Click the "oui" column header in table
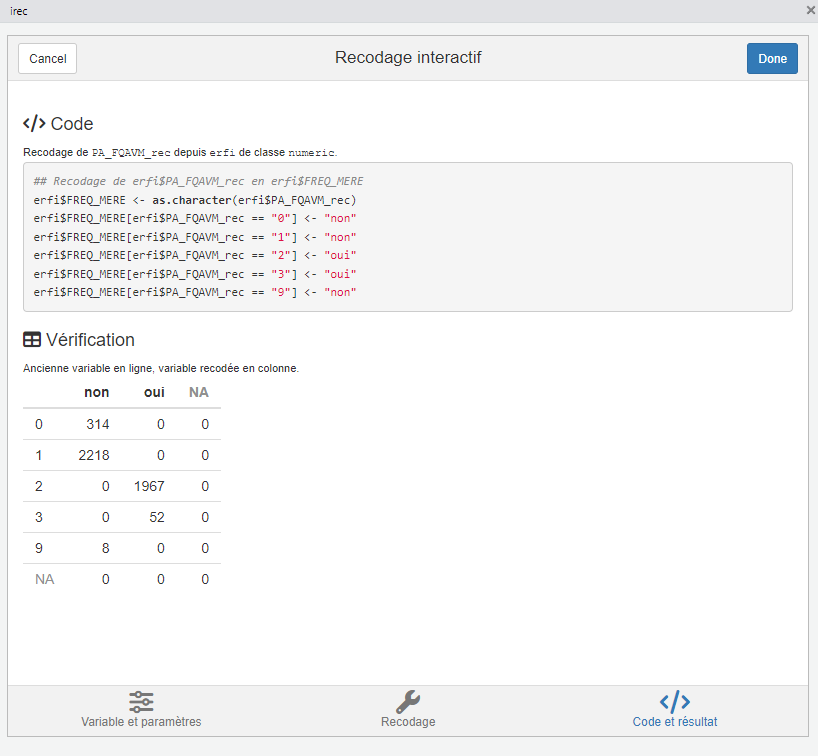The image size is (818, 756). click(154, 392)
